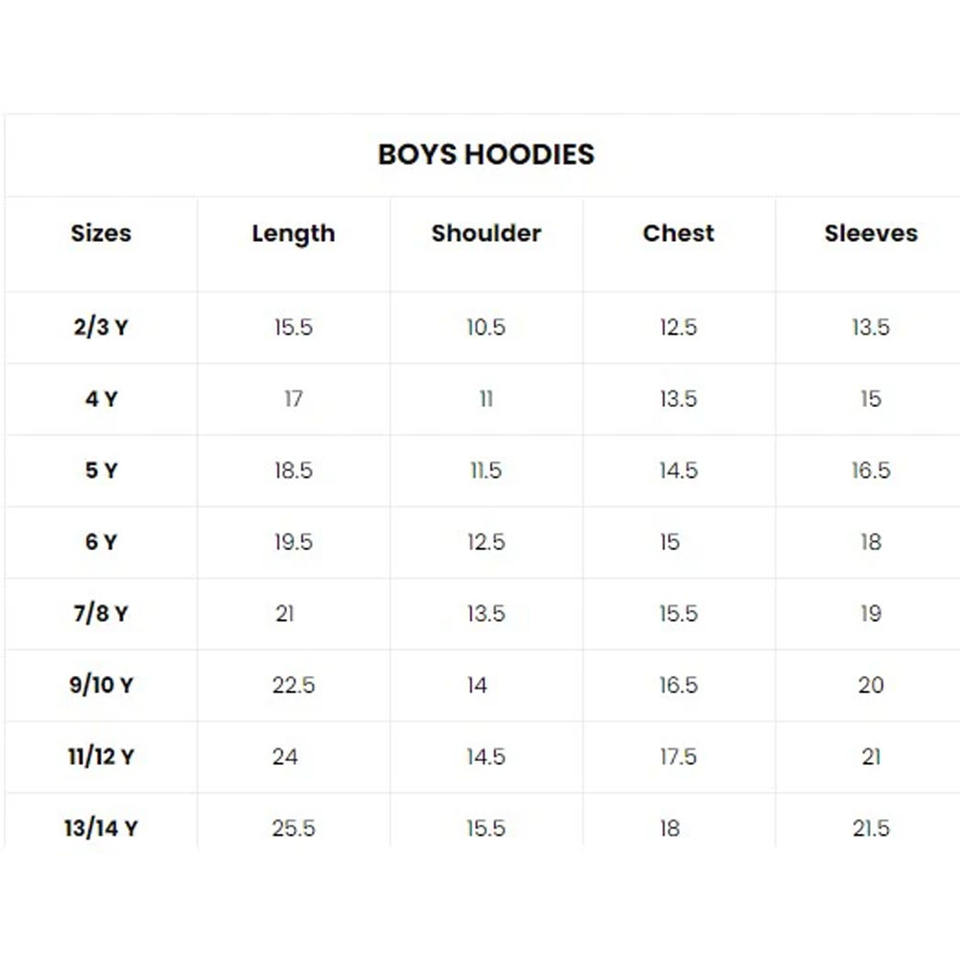The width and height of the screenshot is (960, 960).
Task: Click the BOYS HOODIES table title
Action: (x=486, y=154)
